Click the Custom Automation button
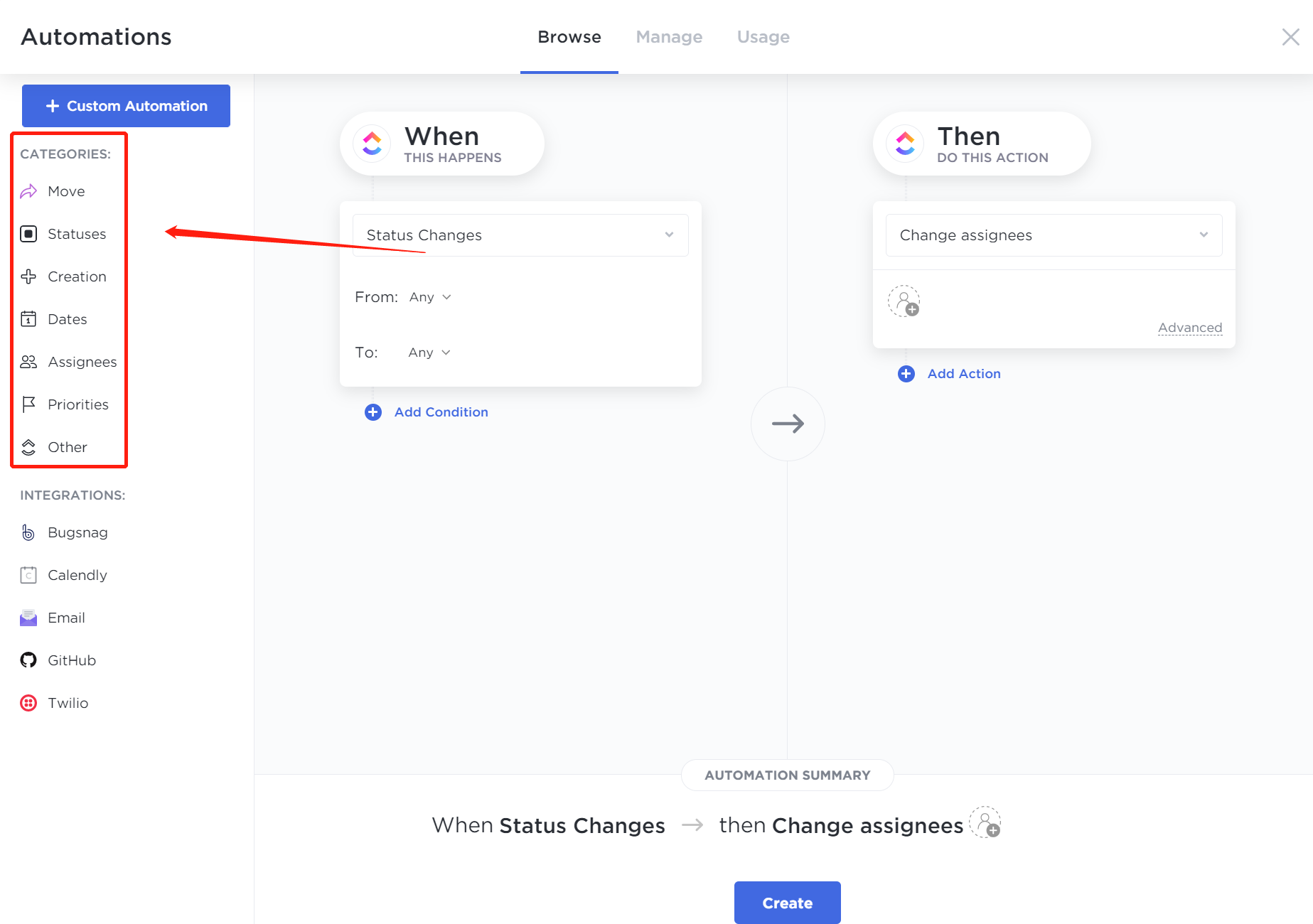The image size is (1313, 924). pyautogui.click(x=126, y=106)
